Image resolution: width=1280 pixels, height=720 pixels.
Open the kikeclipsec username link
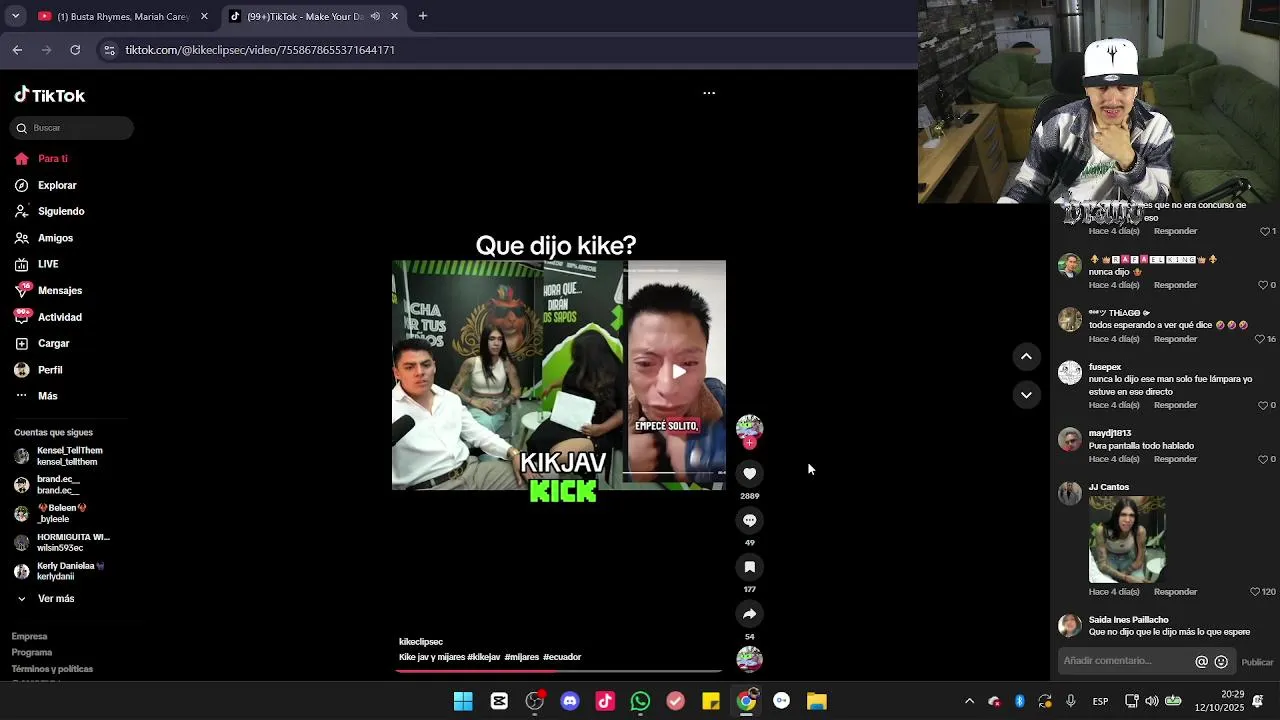421,642
